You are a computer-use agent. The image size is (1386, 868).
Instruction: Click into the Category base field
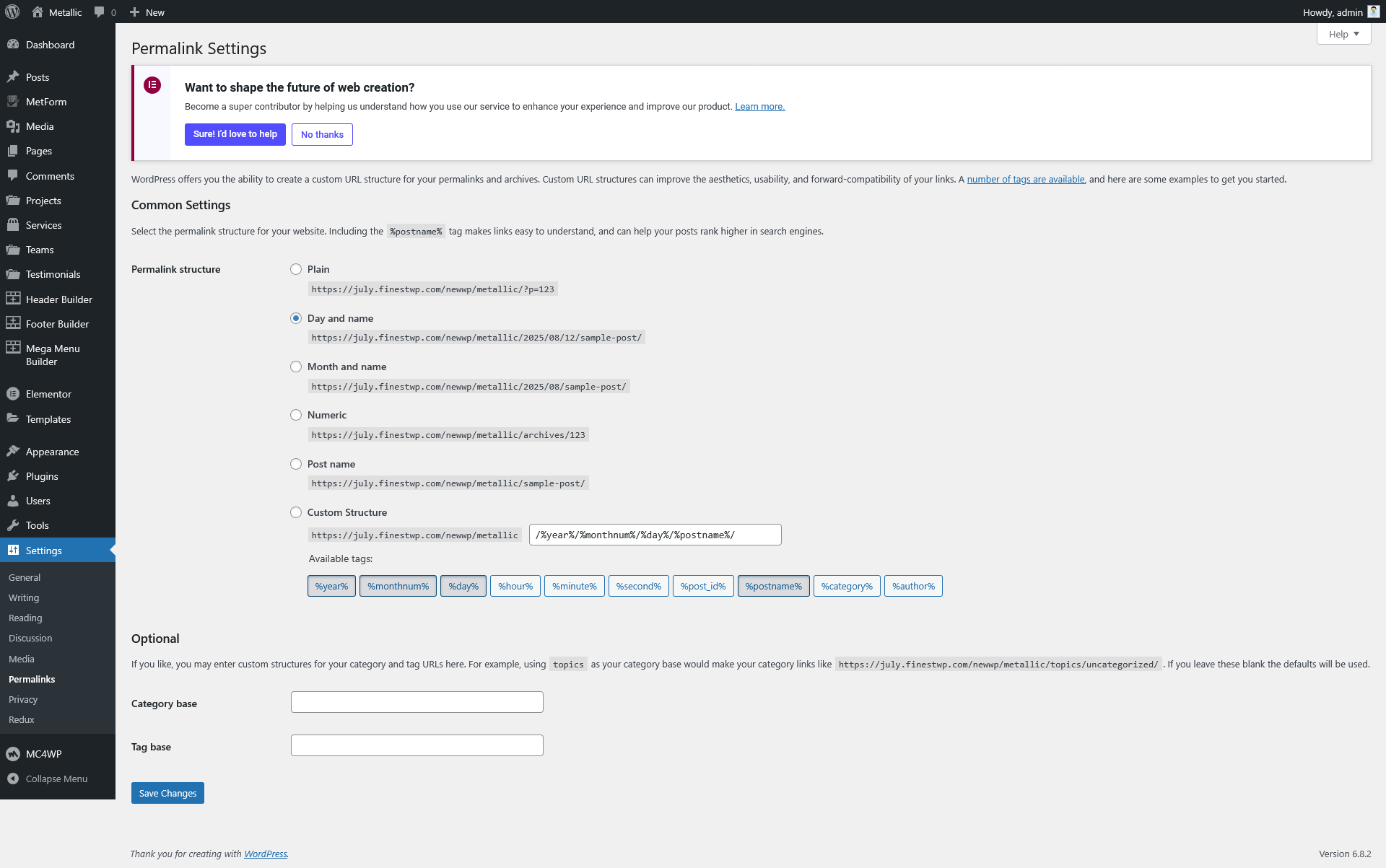click(x=417, y=702)
